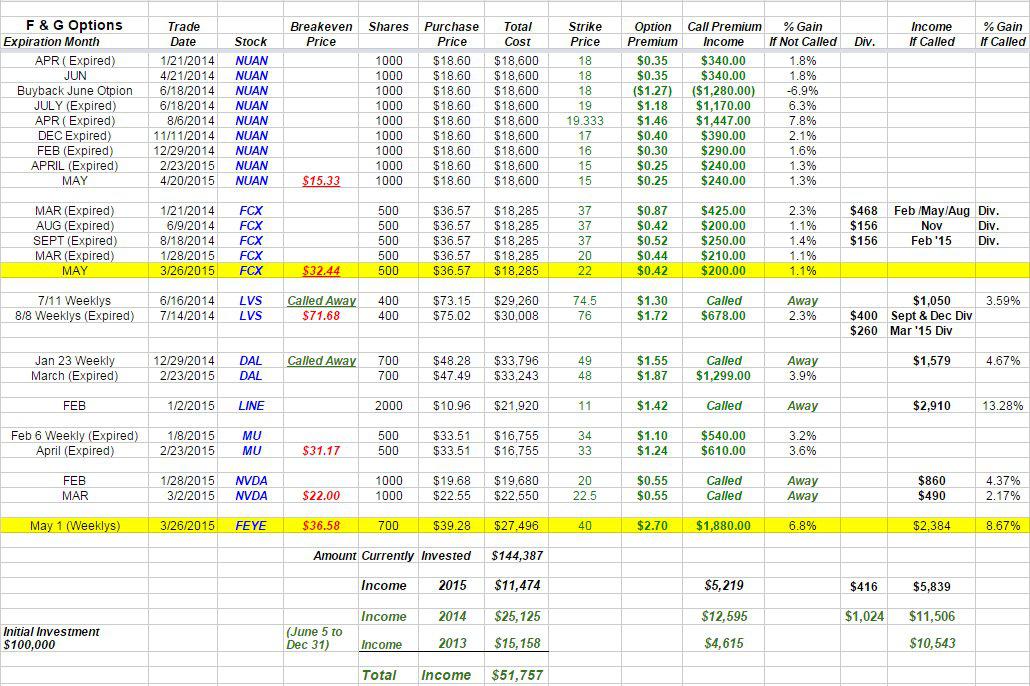Select the $1,299.00 DAL income cell
Image resolution: width=1030 pixels, height=686 pixels.
tap(723, 376)
